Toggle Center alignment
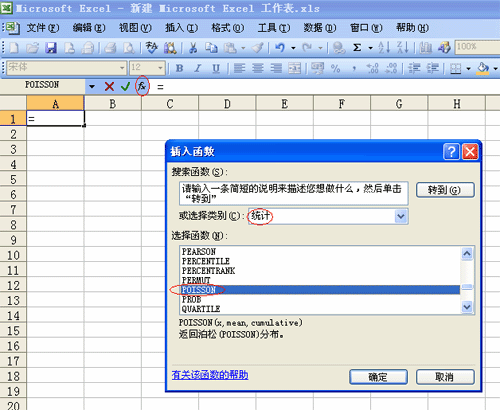500x410 pixels. click(x=258, y=69)
